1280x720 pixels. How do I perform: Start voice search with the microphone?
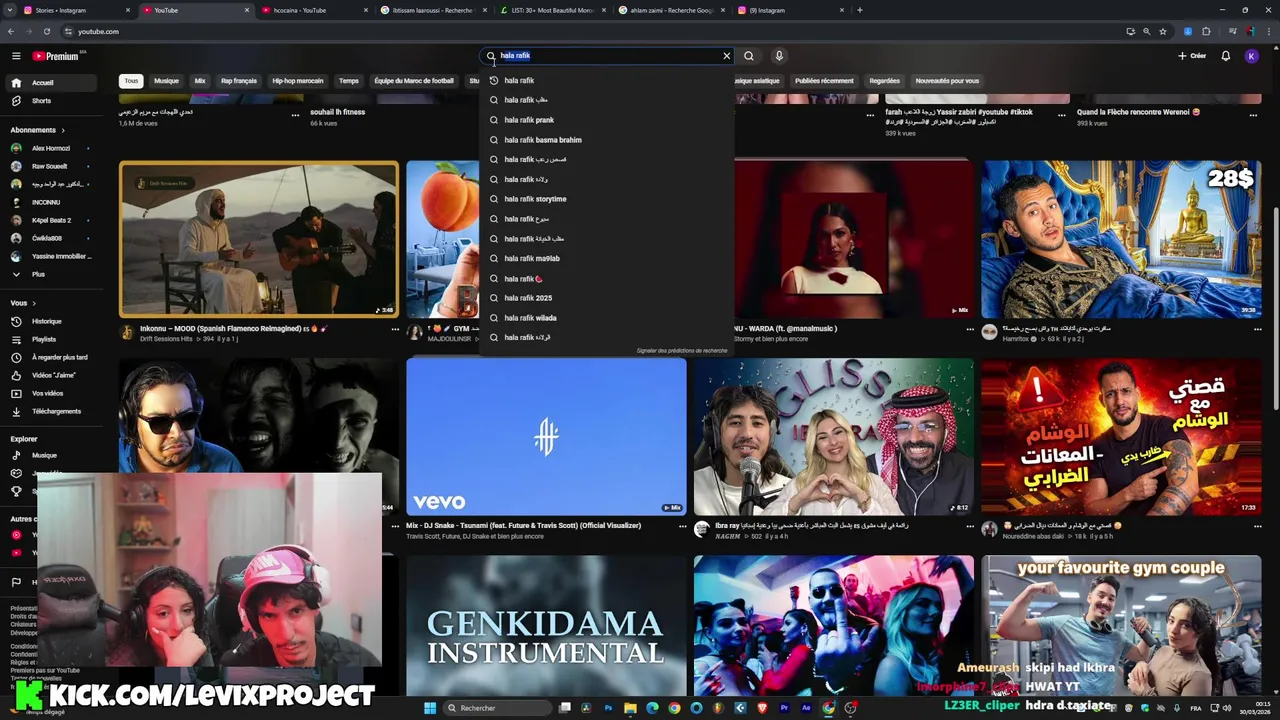(x=779, y=56)
